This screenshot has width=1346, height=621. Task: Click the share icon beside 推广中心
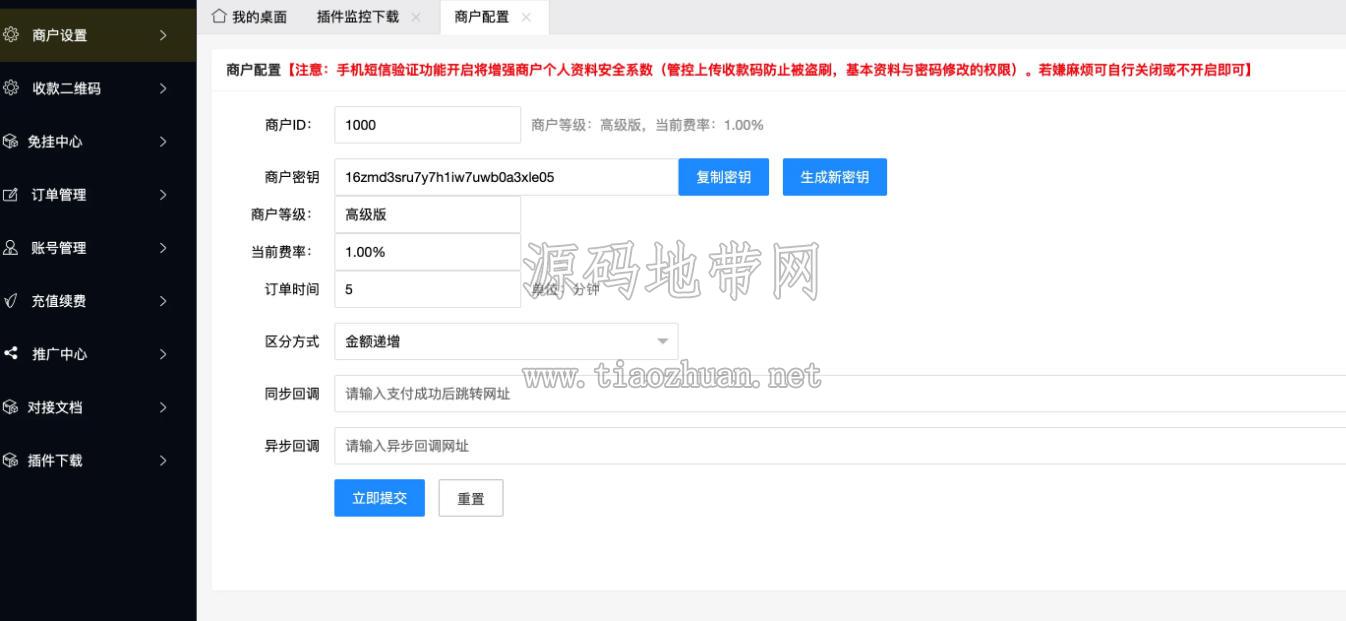(10, 353)
